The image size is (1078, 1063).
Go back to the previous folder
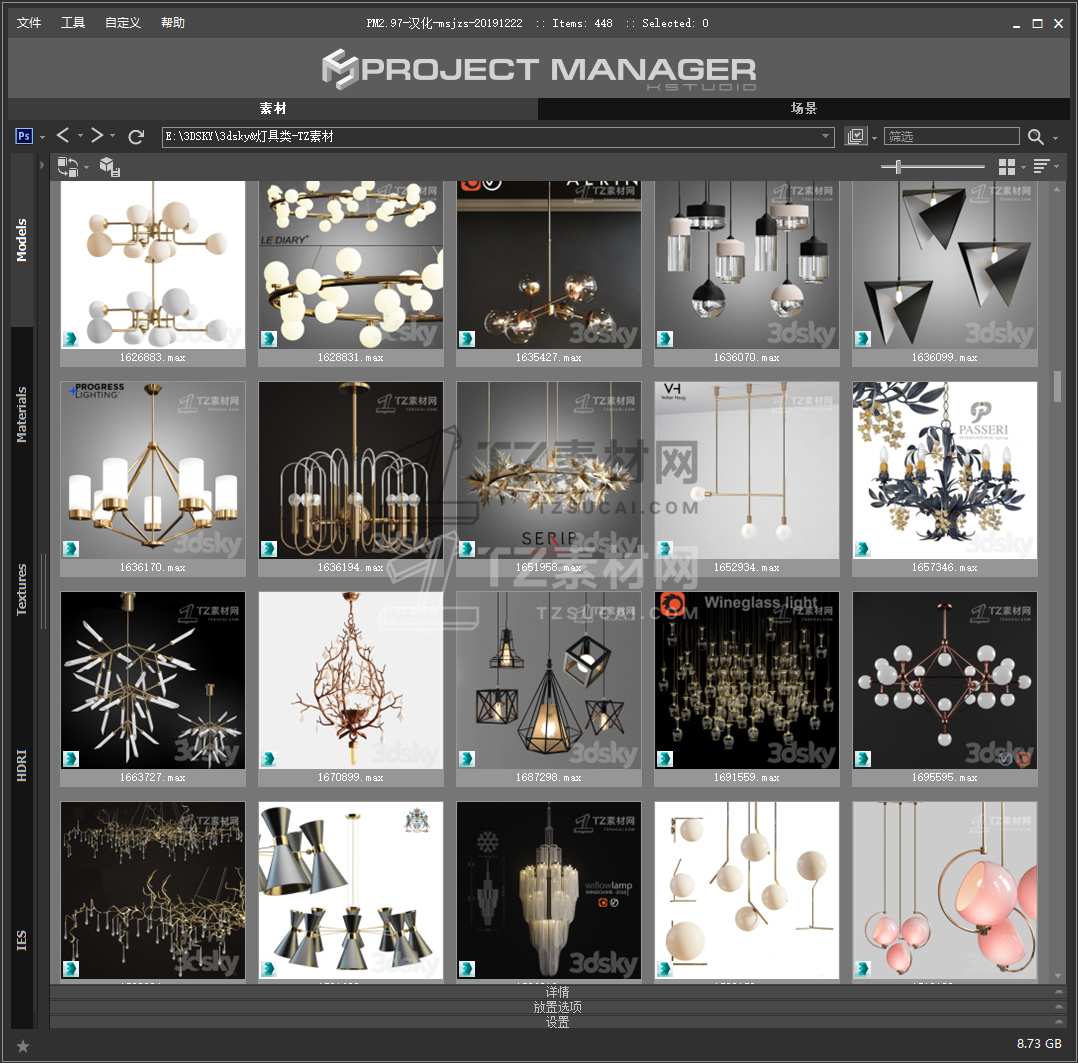click(x=63, y=135)
